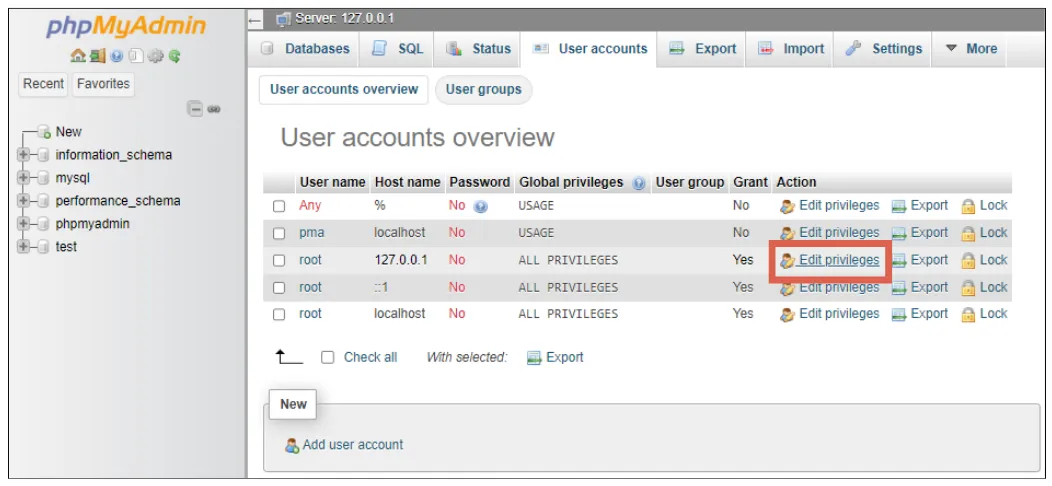The image size is (1052, 486).
Task: Click Edit privileges icon for root localhost
Action: click(x=788, y=314)
